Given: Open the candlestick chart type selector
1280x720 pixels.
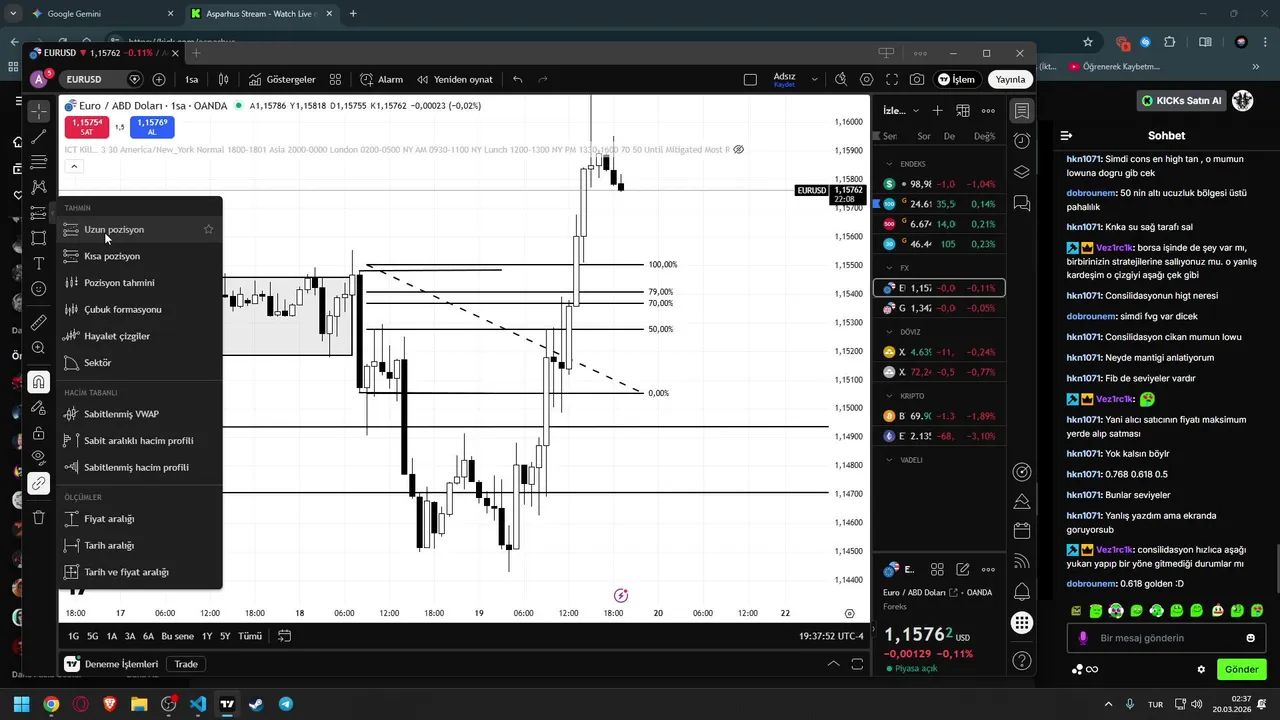Looking at the screenshot, I should pyautogui.click(x=224, y=79).
